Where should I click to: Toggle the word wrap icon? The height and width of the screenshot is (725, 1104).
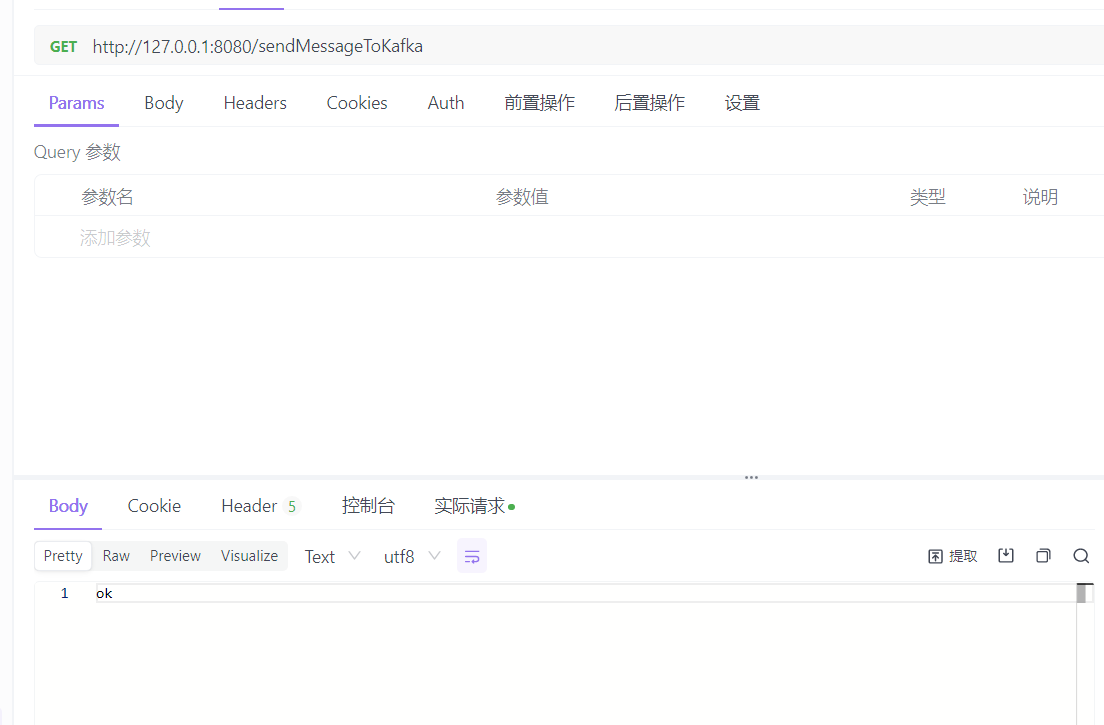(x=472, y=556)
